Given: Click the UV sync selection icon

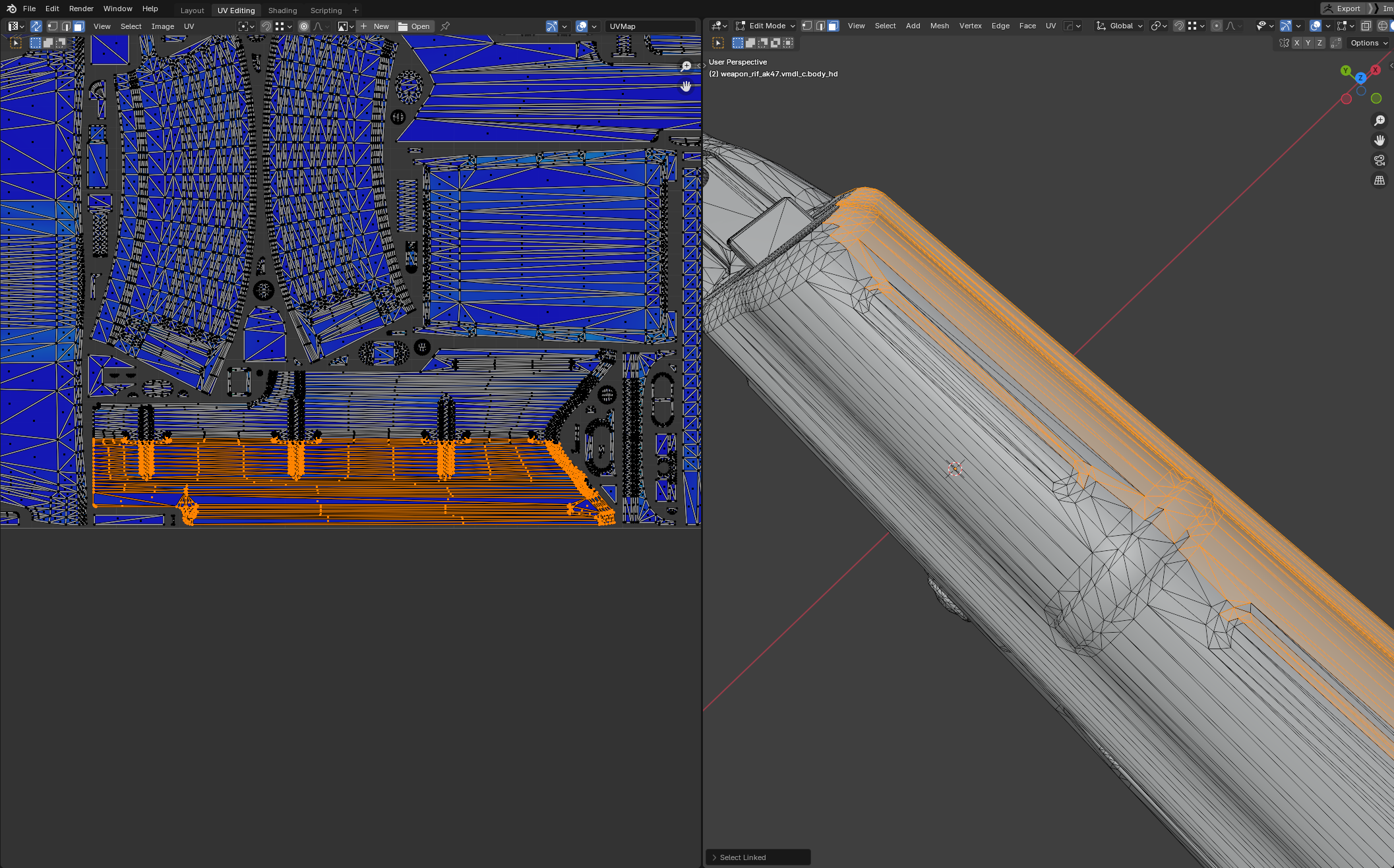Looking at the screenshot, I should pos(36,26).
